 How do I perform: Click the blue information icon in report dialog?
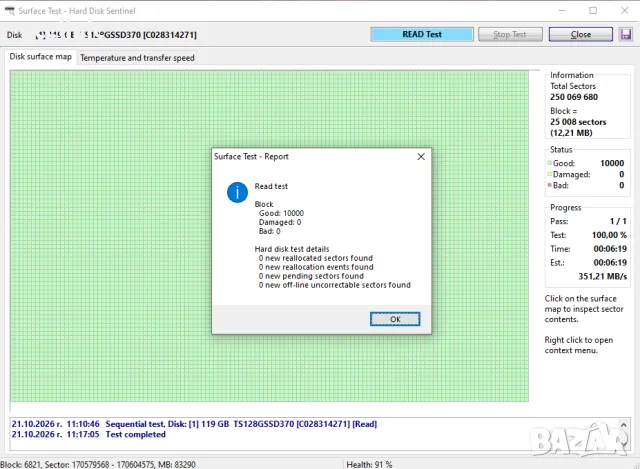(x=237, y=192)
